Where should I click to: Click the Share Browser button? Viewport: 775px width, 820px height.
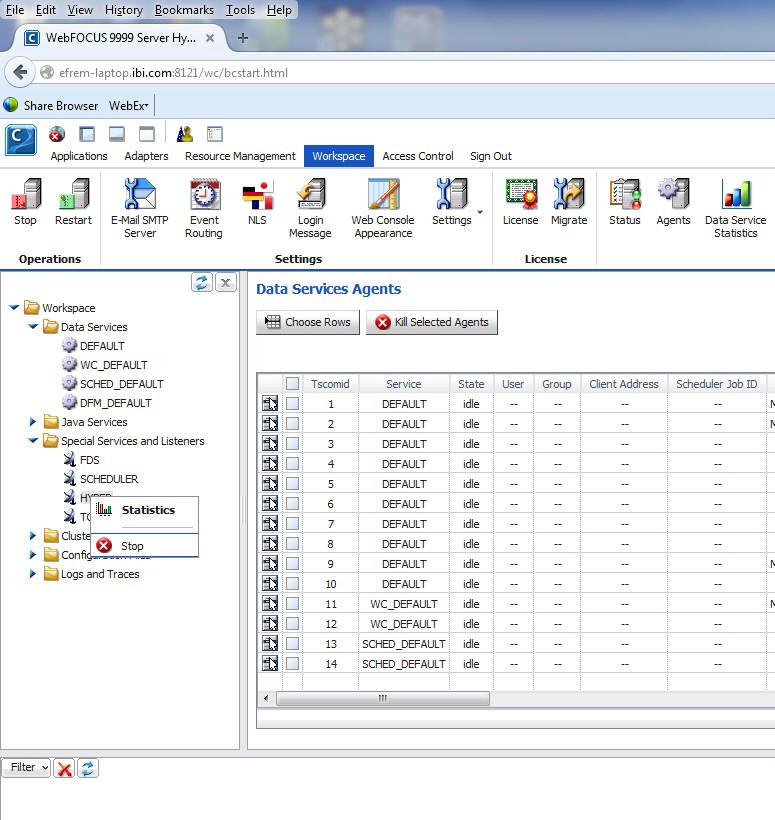(x=51, y=106)
